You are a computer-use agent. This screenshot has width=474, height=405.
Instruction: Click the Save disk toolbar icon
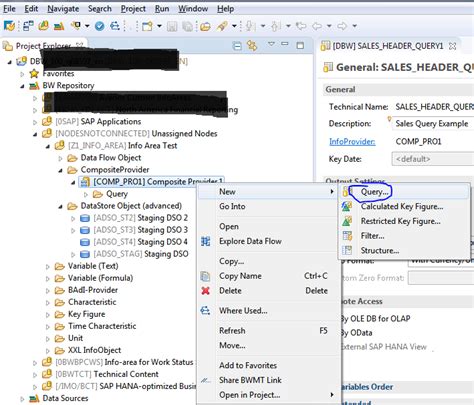pyautogui.click(x=172, y=26)
